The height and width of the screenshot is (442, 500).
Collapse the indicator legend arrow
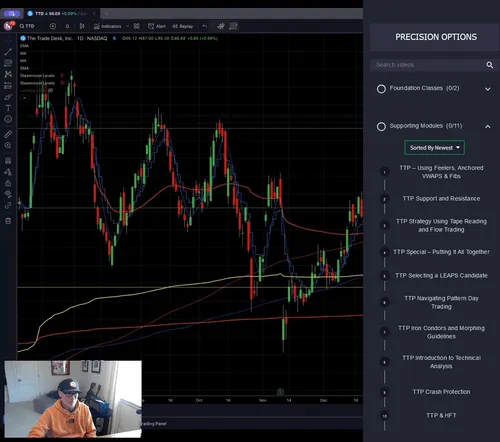(24, 98)
